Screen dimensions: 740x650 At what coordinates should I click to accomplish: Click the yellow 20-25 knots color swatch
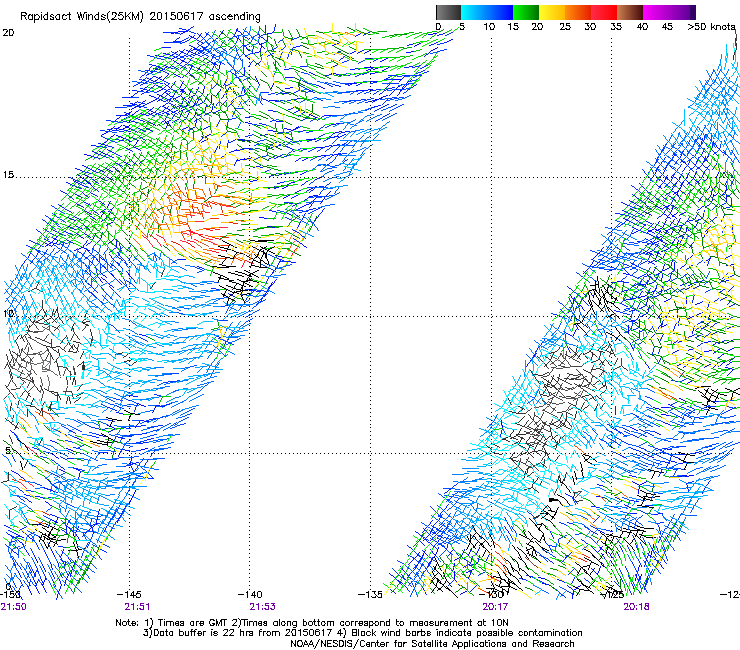point(552,12)
